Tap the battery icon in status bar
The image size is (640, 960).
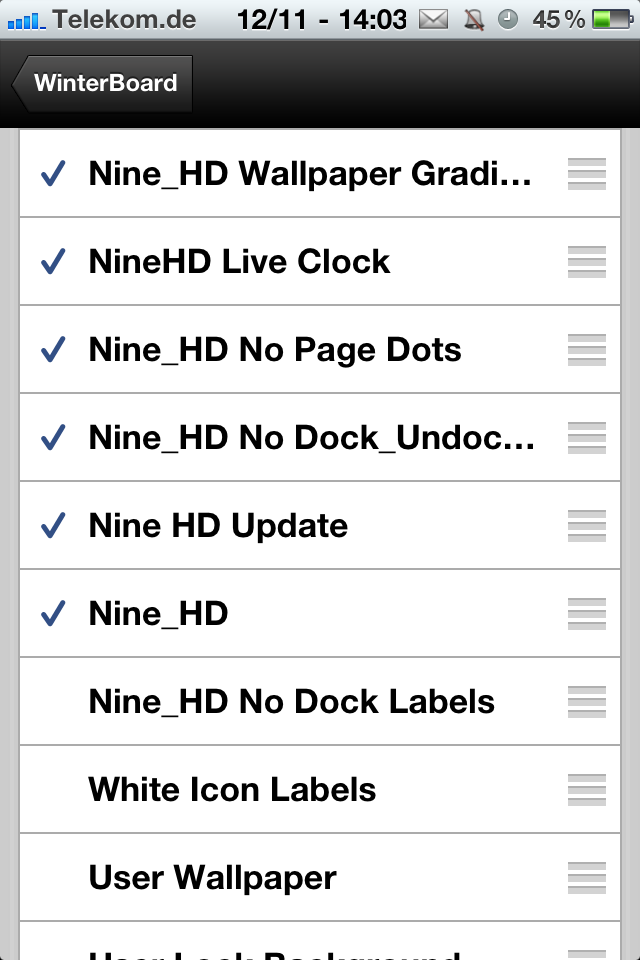click(x=611, y=19)
